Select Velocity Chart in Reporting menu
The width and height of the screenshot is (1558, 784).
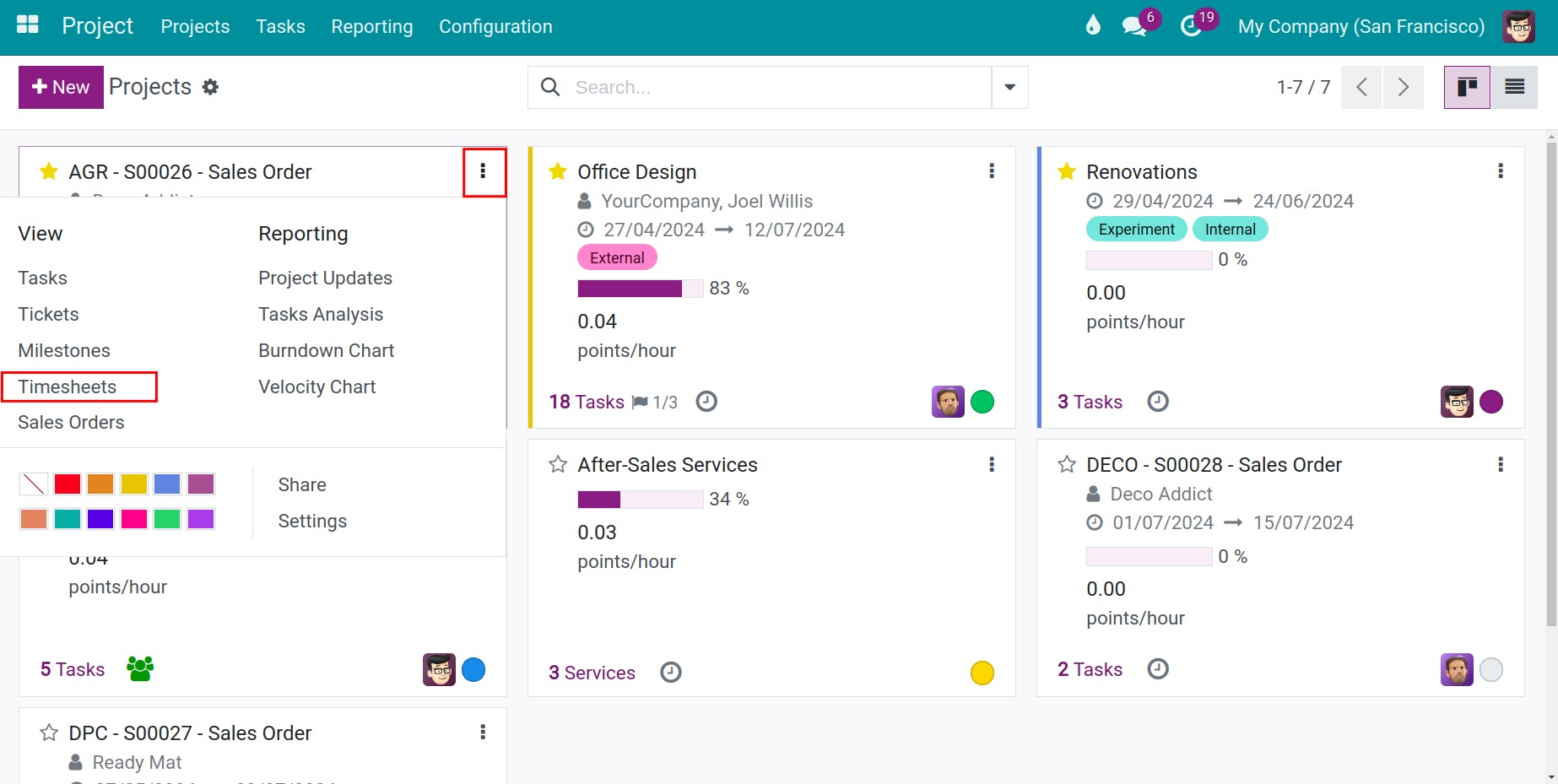[x=317, y=387]
